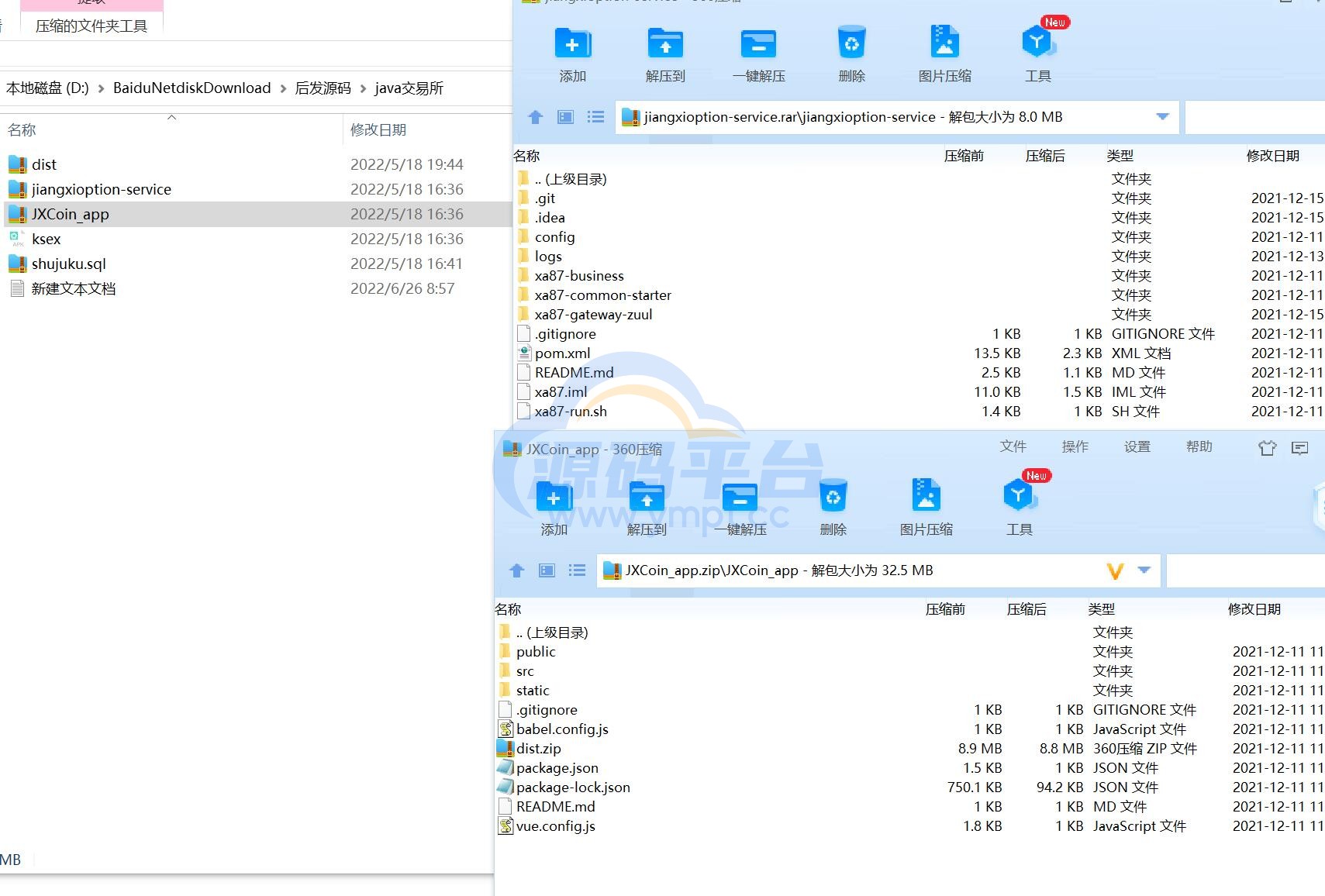Open 操作 menu in JXCoin_app window
Viewport: 1325px width, 896px height.
[x=1075, y=446]
